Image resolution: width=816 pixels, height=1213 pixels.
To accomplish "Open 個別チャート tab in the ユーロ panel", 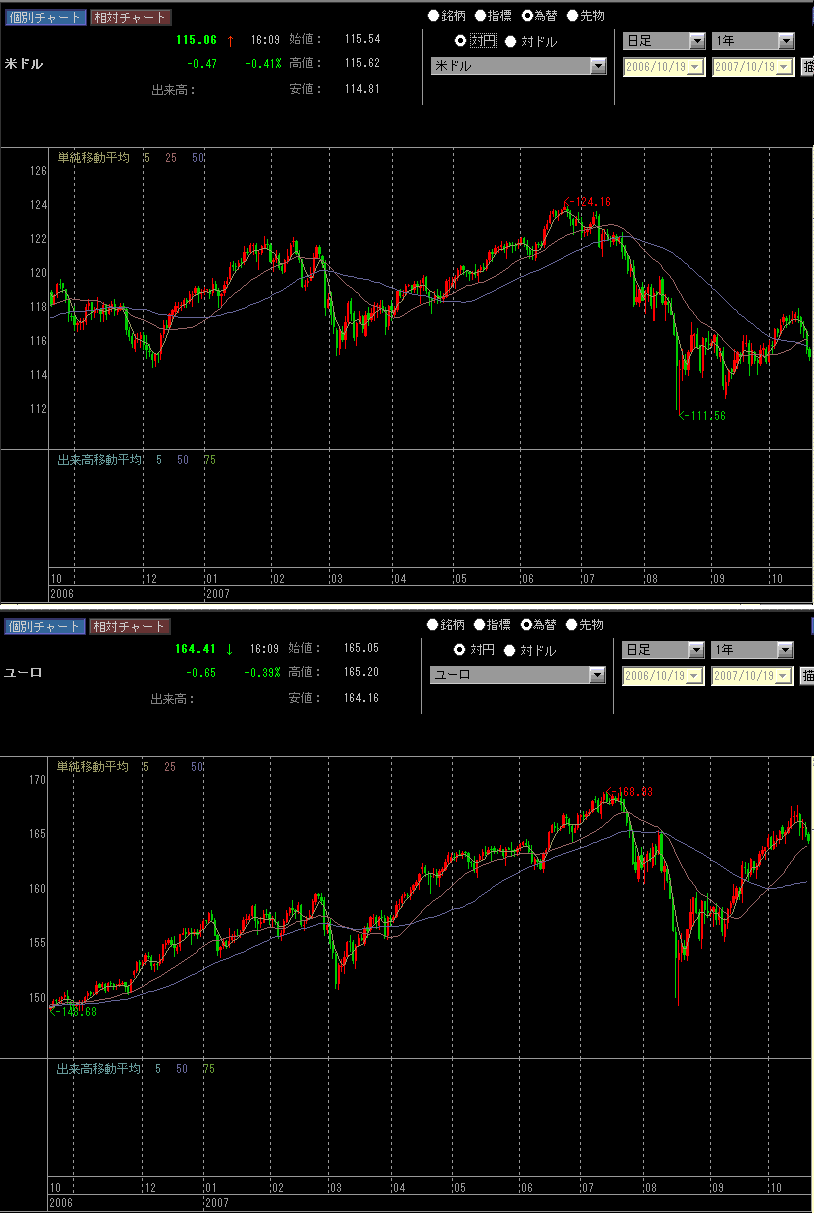I will point(45,626).
